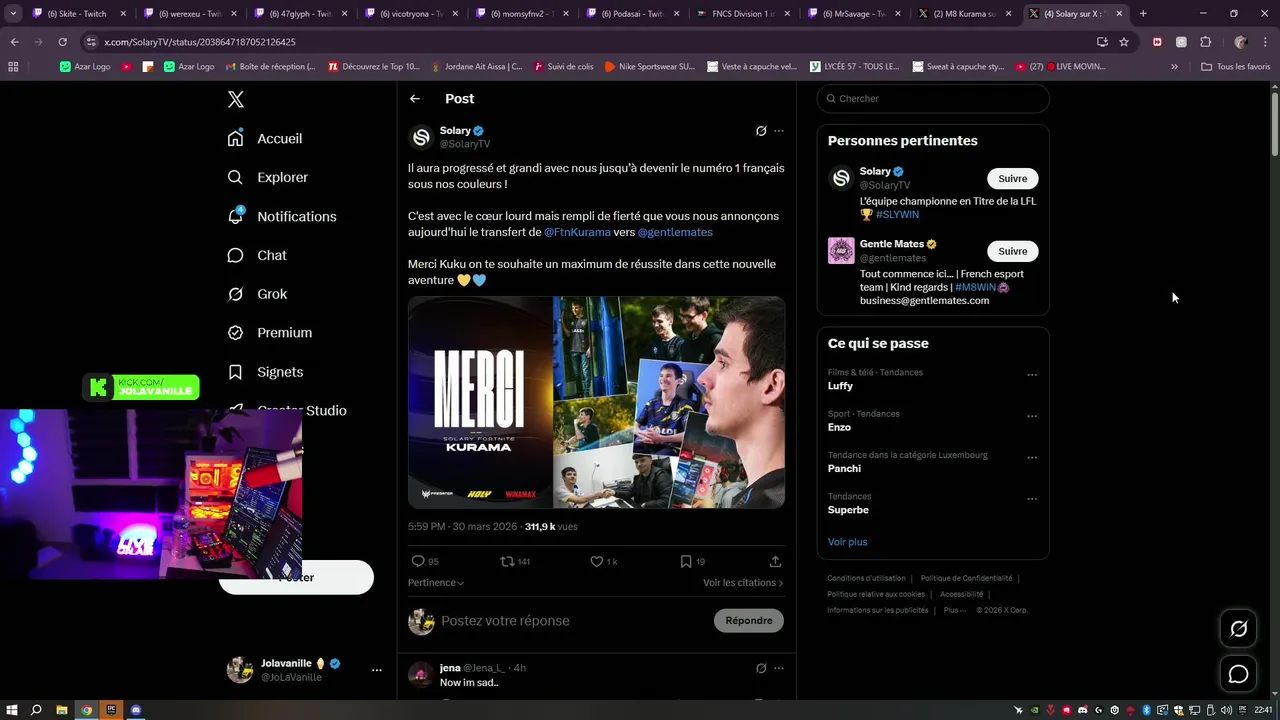The image size is (1280, 720).
Task: Open the Gentle Mates profile avatar
Action: click(x=841, y=250)
